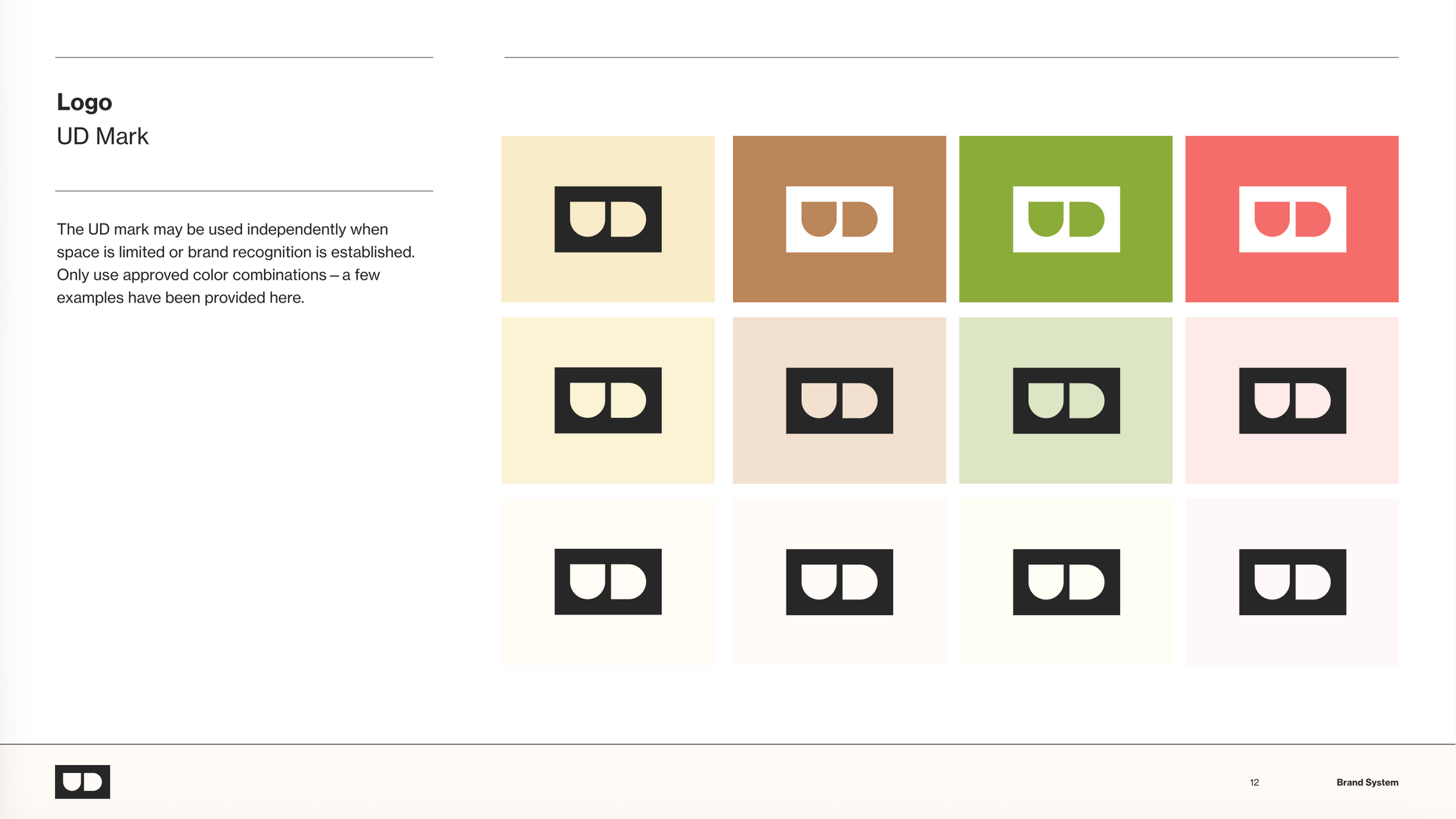Select the UD mark on the brown swatch
Image resolution: width=1456 pixels, height=819 pixels.
tap(840, 219)
